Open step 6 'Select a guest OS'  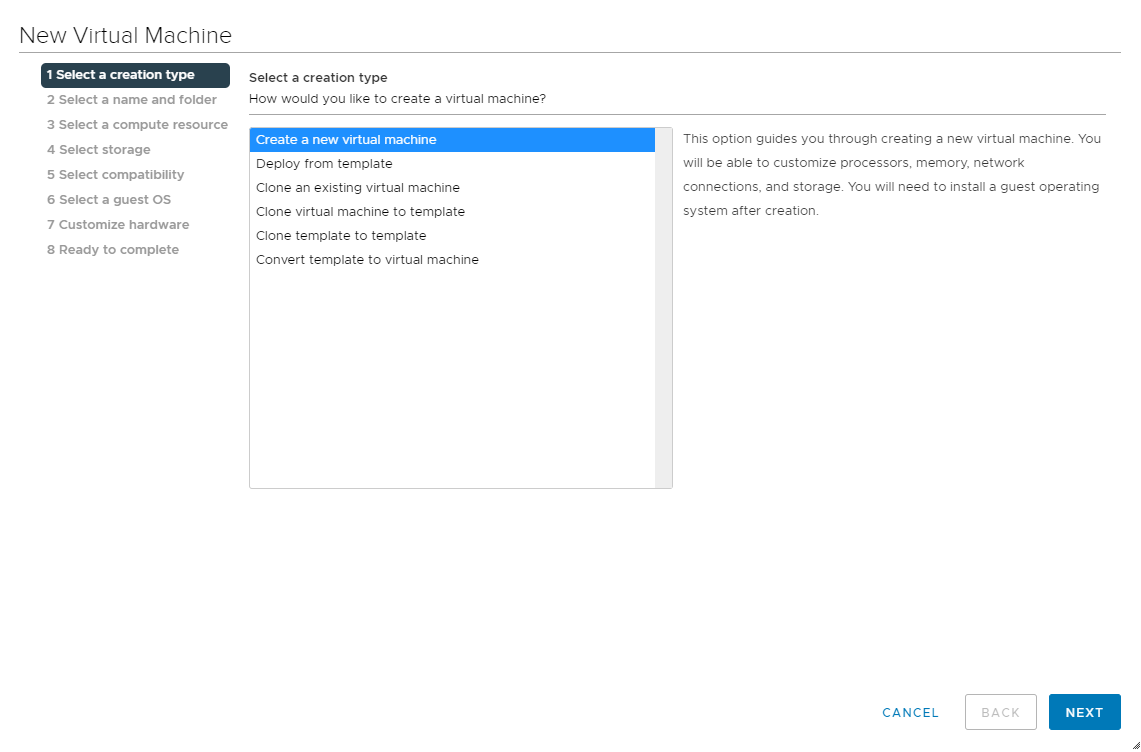tap(109, 200)
